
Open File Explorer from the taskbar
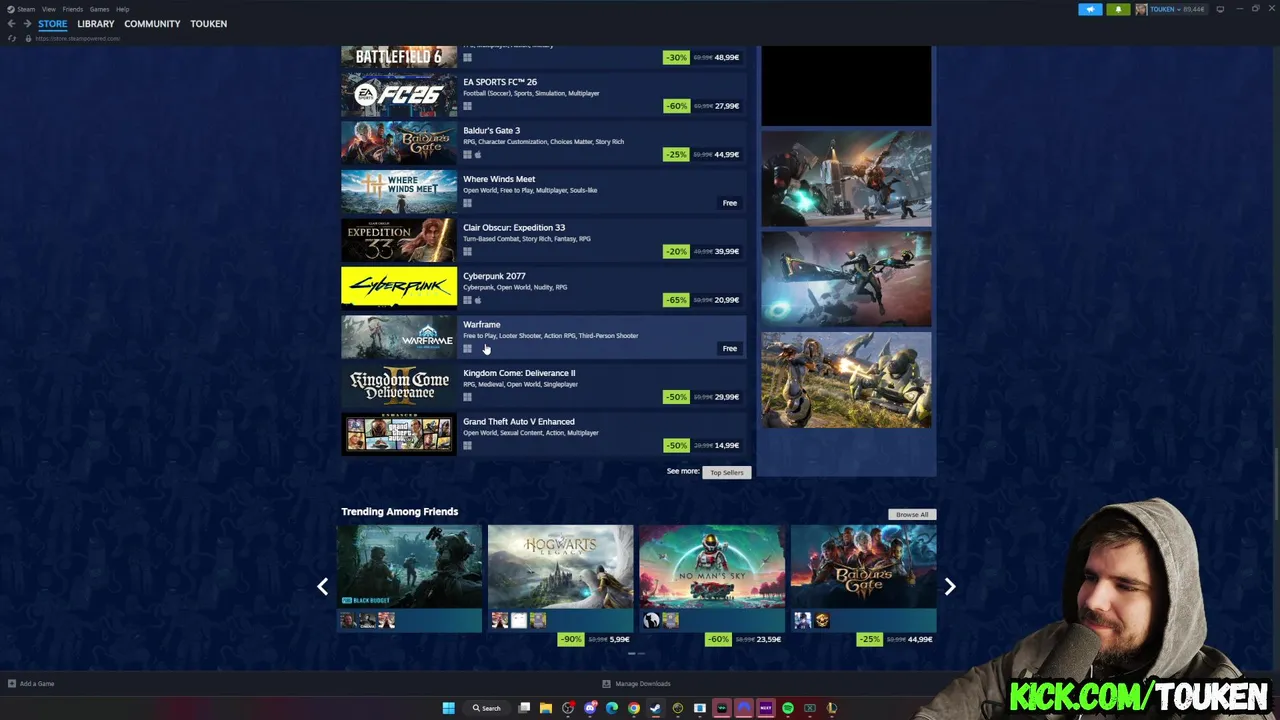pyautogui.click(x=546, y=708)
